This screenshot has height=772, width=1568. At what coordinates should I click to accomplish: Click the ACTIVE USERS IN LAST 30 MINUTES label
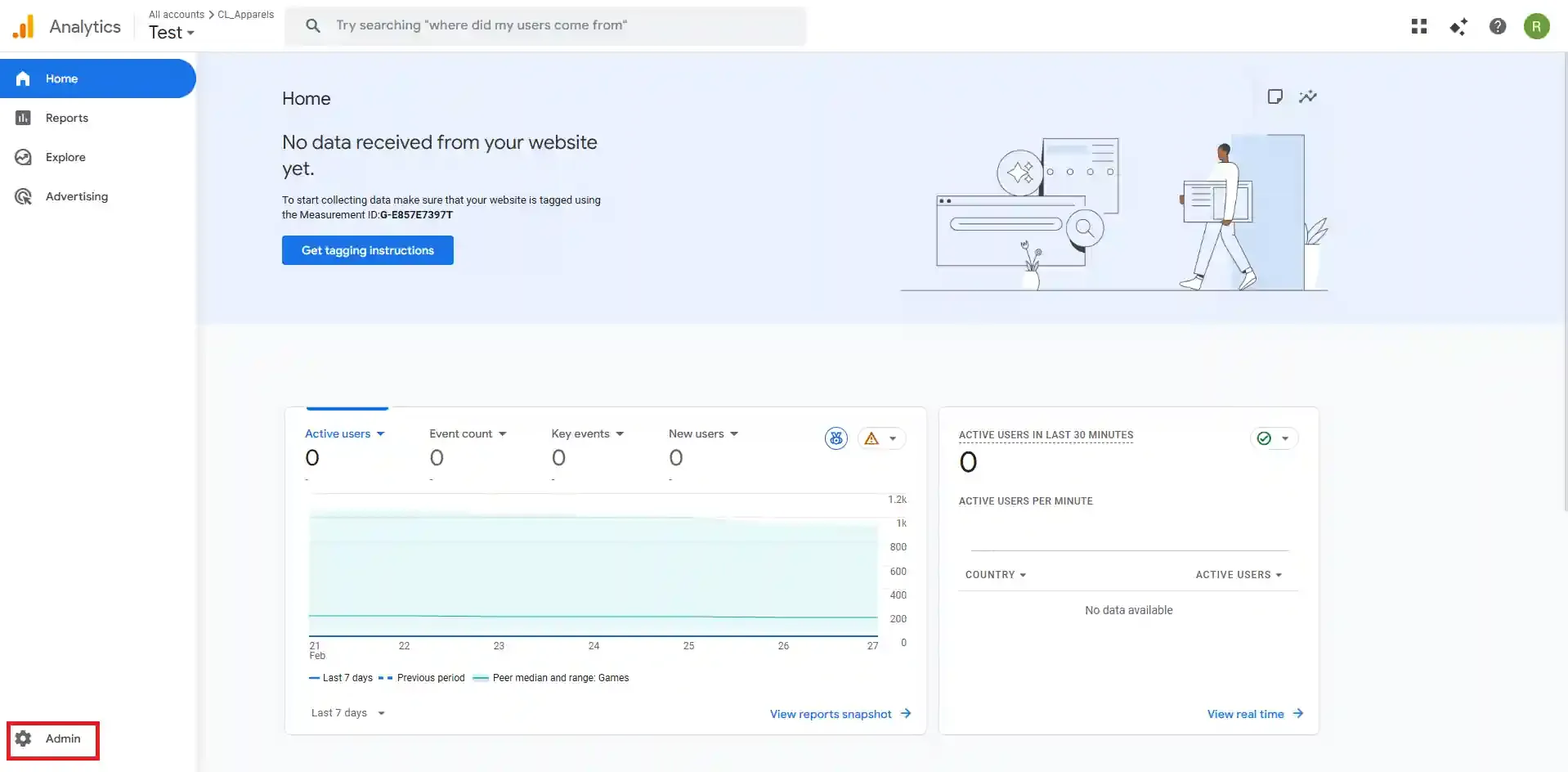(x=1046, y=435)
